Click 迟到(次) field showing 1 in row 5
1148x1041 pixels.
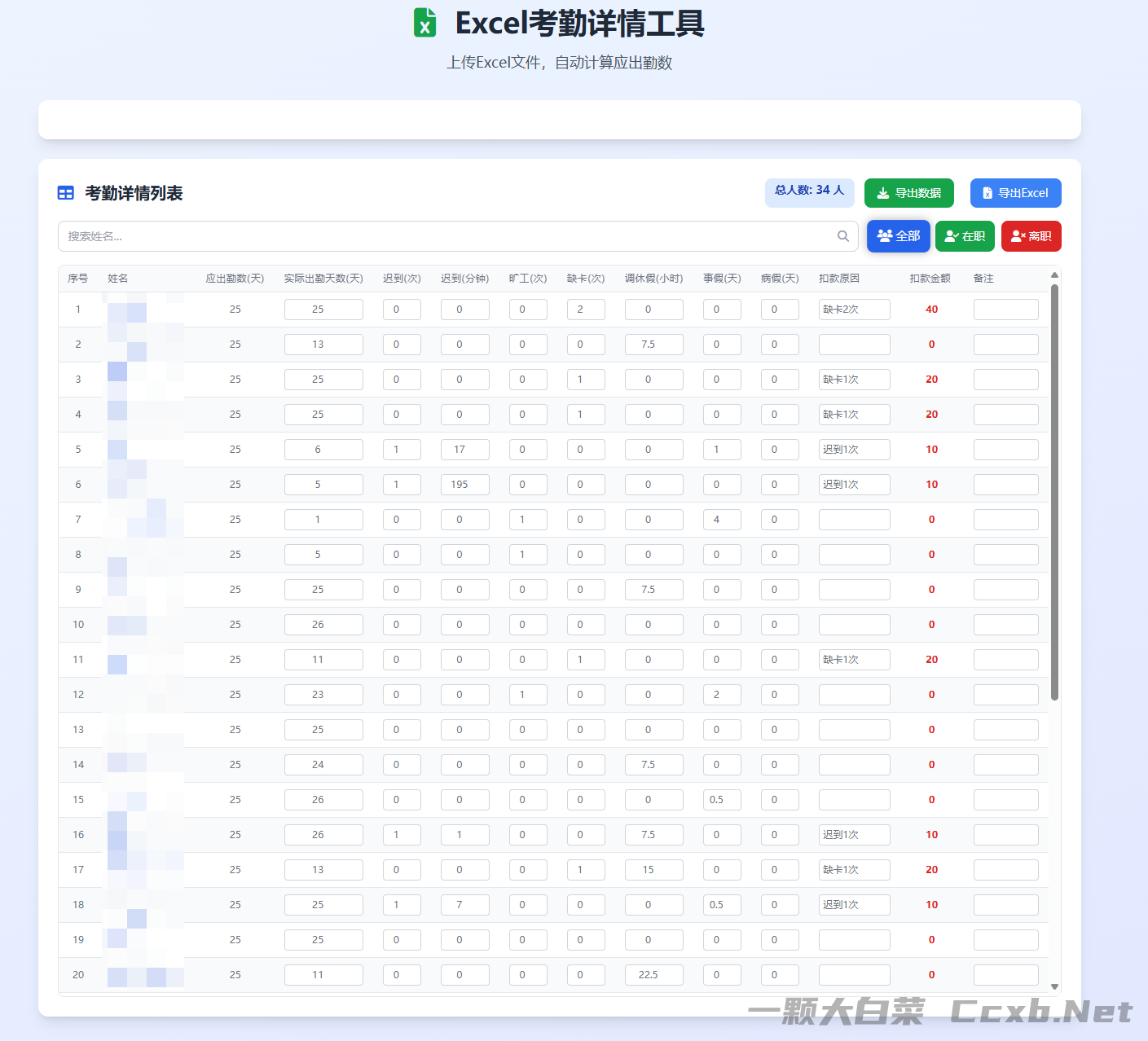point(402,450)
